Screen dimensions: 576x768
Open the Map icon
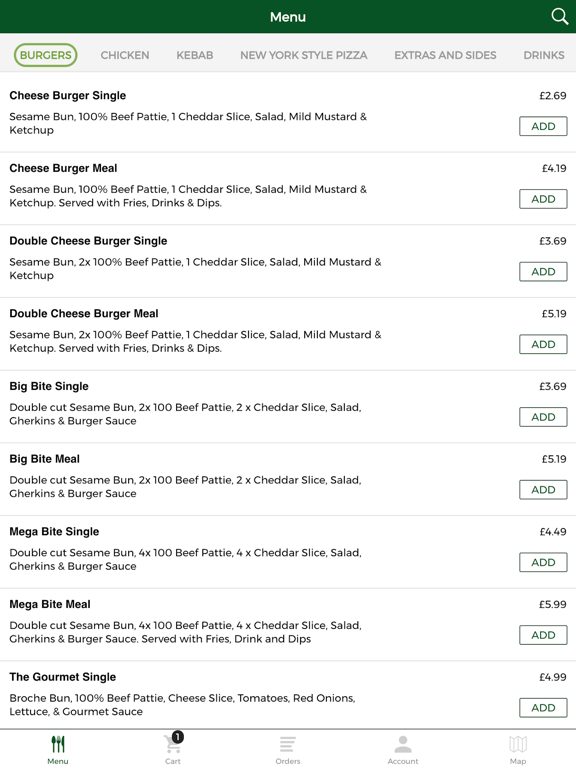point(518,744)
